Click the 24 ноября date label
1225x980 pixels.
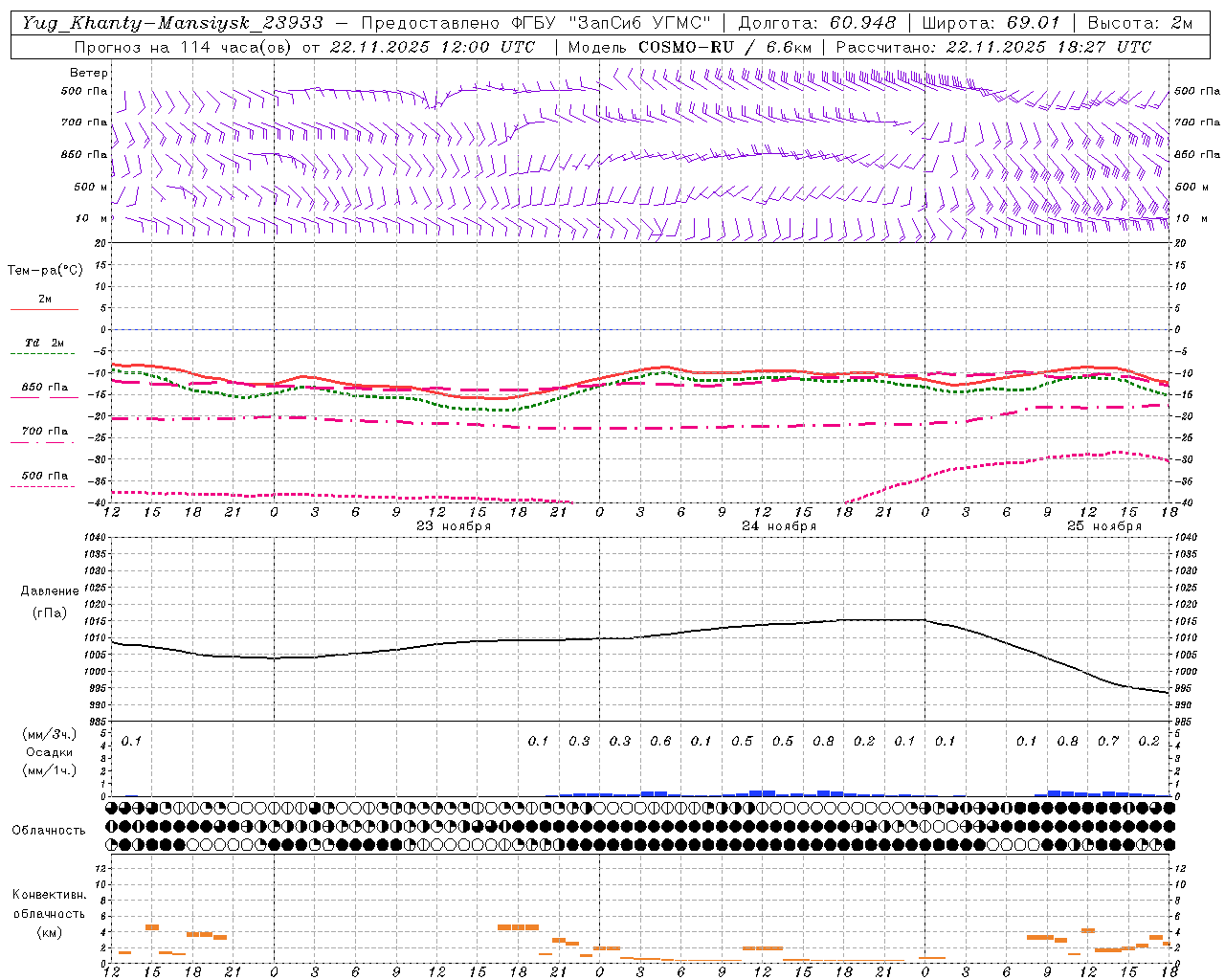click(x=779, y=526)
